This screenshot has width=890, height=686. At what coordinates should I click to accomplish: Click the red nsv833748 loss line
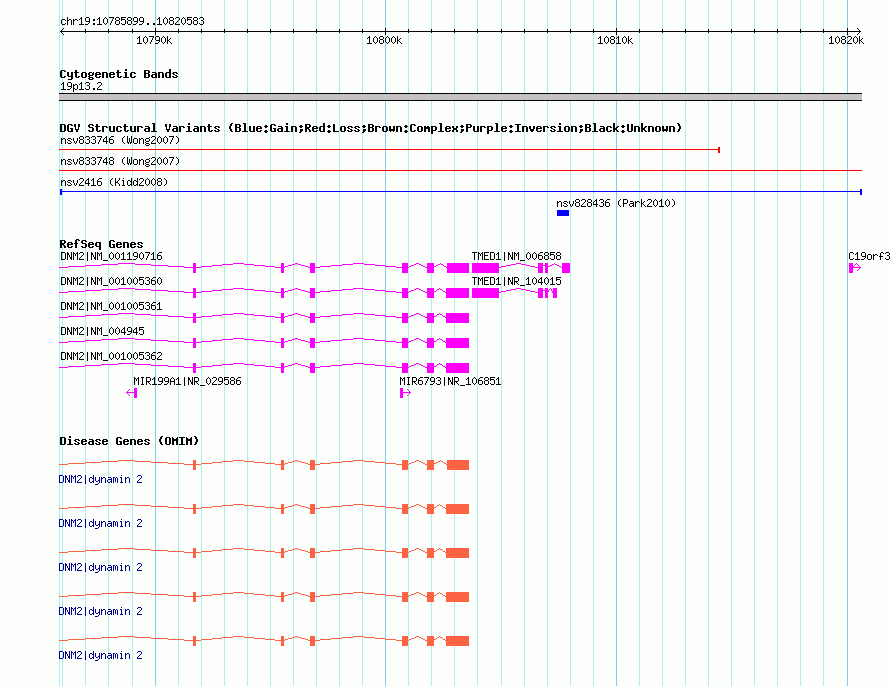coord(460,170)
